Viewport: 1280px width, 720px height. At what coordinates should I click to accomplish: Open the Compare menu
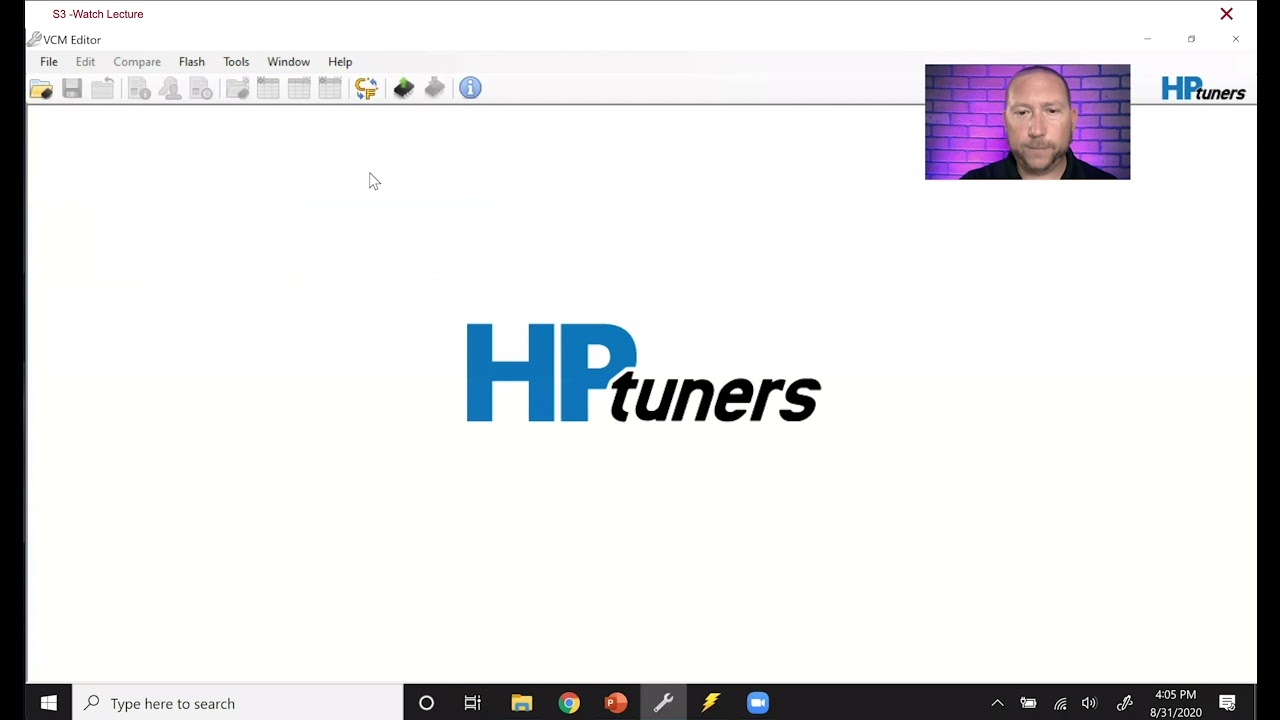pyautogui.click(x=137, y=62)
